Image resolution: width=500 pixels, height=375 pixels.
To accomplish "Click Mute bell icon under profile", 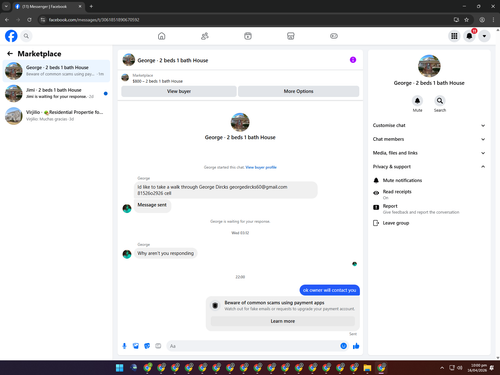I will [417, 101].
